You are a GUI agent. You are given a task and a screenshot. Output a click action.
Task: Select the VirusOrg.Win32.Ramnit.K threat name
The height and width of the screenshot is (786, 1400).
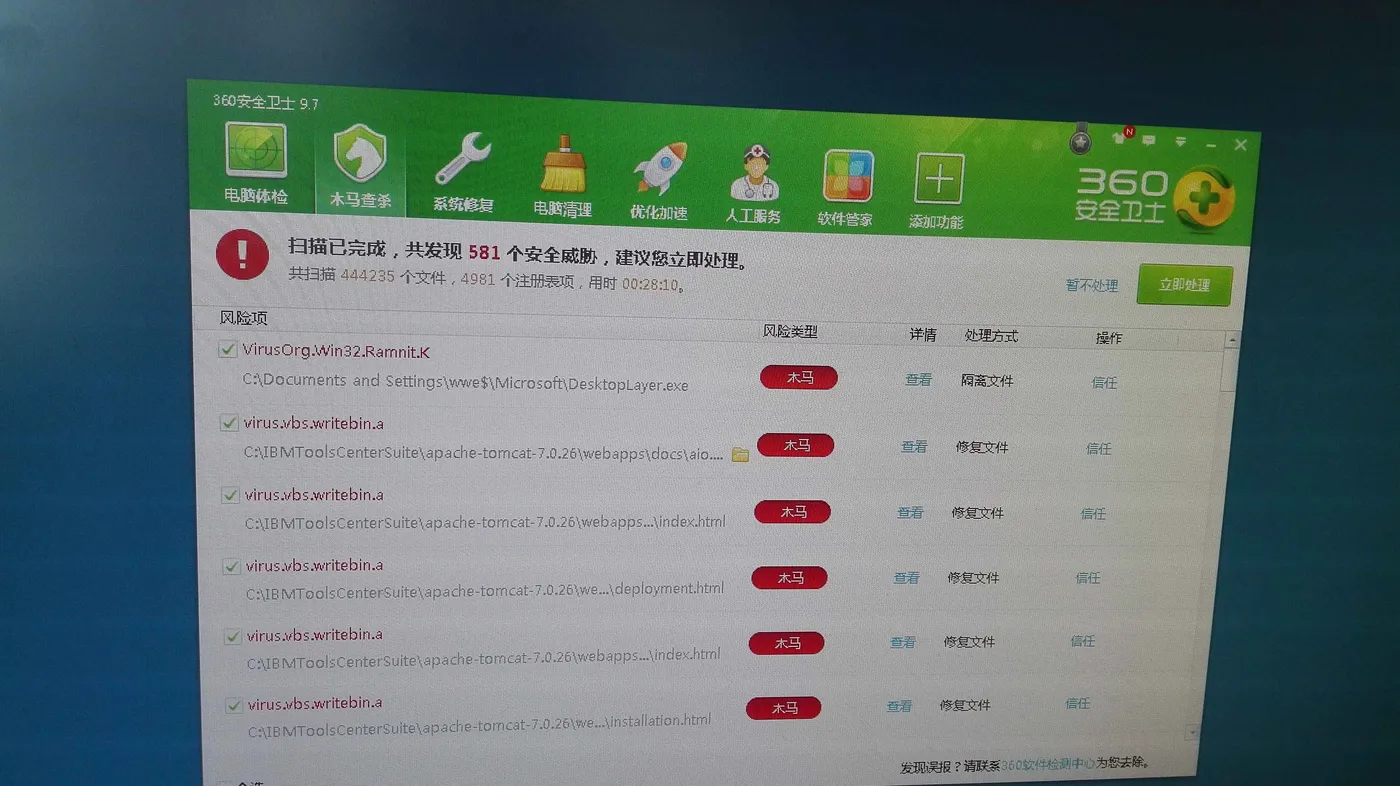(x=336, y=351)
